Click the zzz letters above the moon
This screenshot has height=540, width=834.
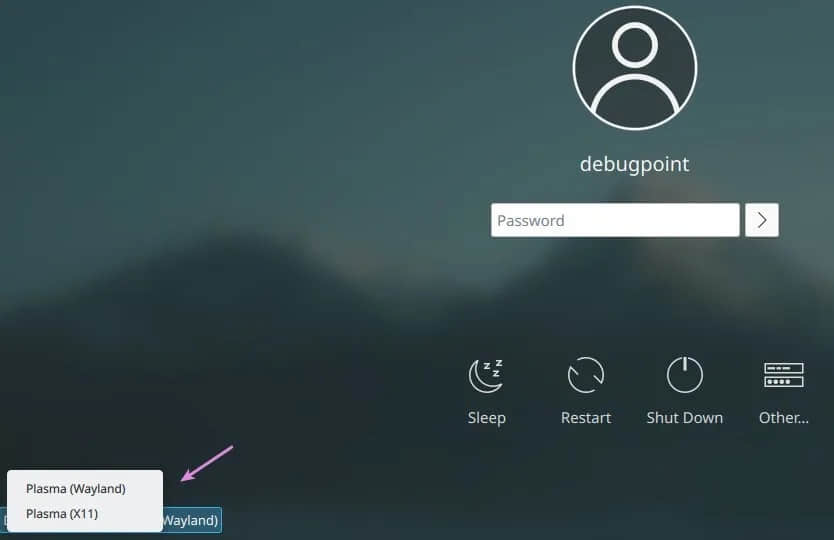tap(494, 367)
